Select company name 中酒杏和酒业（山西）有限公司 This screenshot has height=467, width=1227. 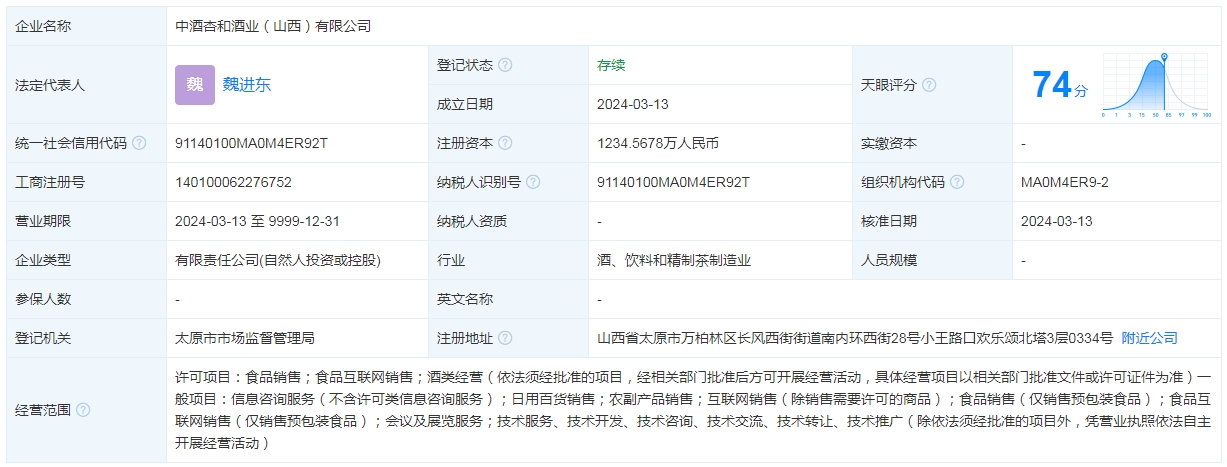(272, 26)
